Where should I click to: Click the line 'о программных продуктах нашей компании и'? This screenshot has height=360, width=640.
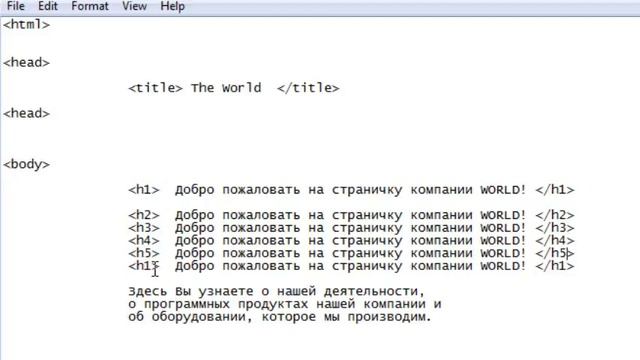[x=285, y=304]
